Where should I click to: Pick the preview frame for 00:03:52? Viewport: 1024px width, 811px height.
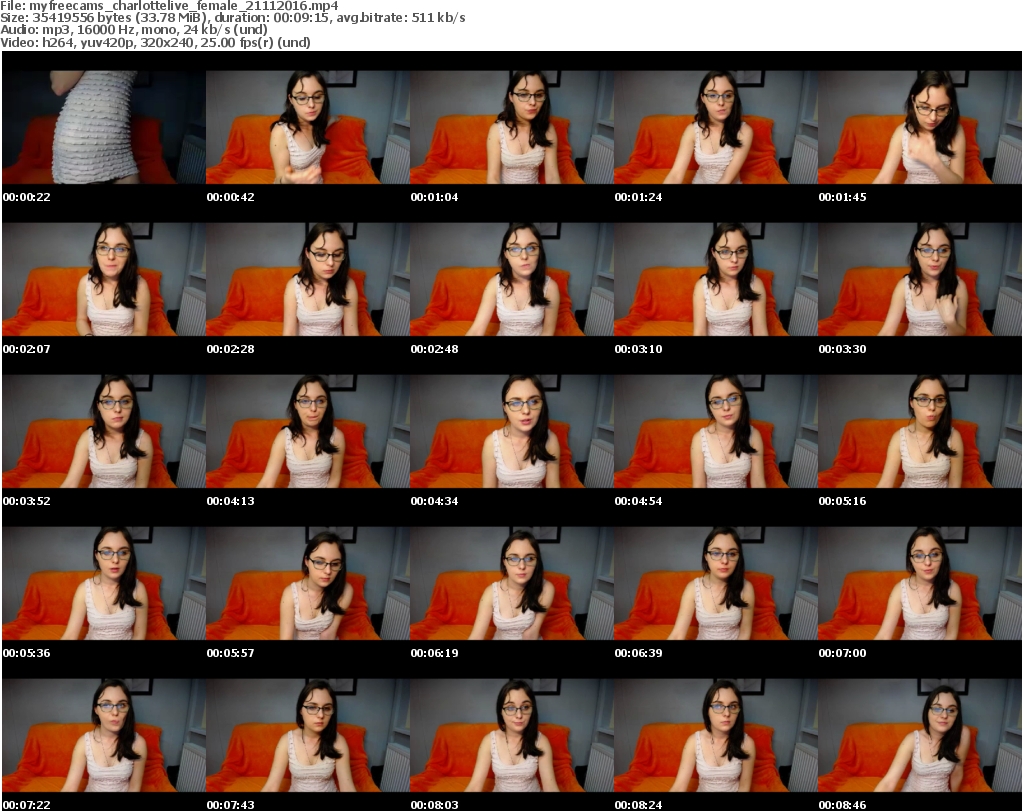point(104,432)
